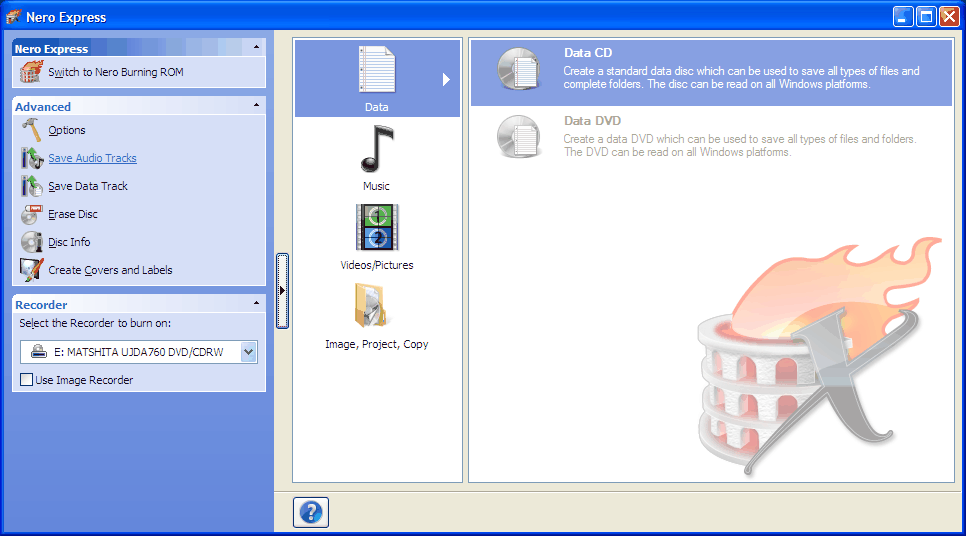Open the recorder selection dropdown
Image resolution: width=966 pixels, height=536 pixels.
click(x=248, y=352)
